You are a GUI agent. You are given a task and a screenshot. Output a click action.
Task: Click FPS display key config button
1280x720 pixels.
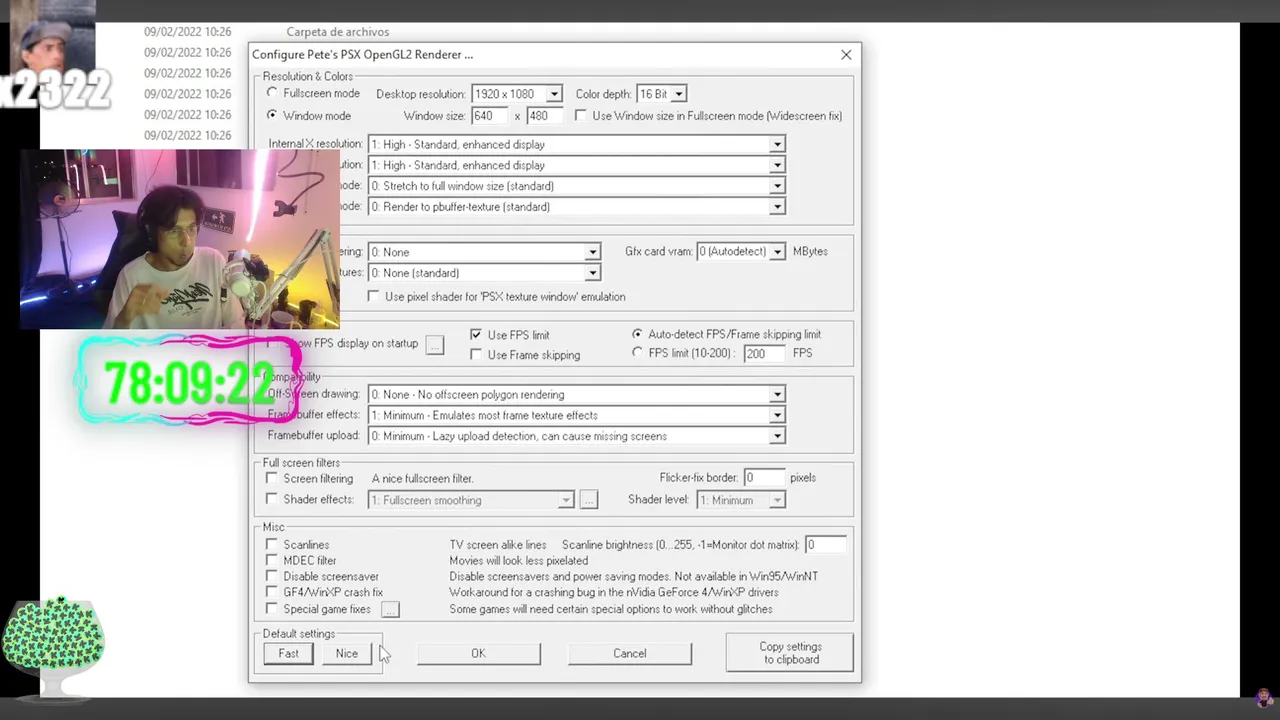tap(434, 344)
